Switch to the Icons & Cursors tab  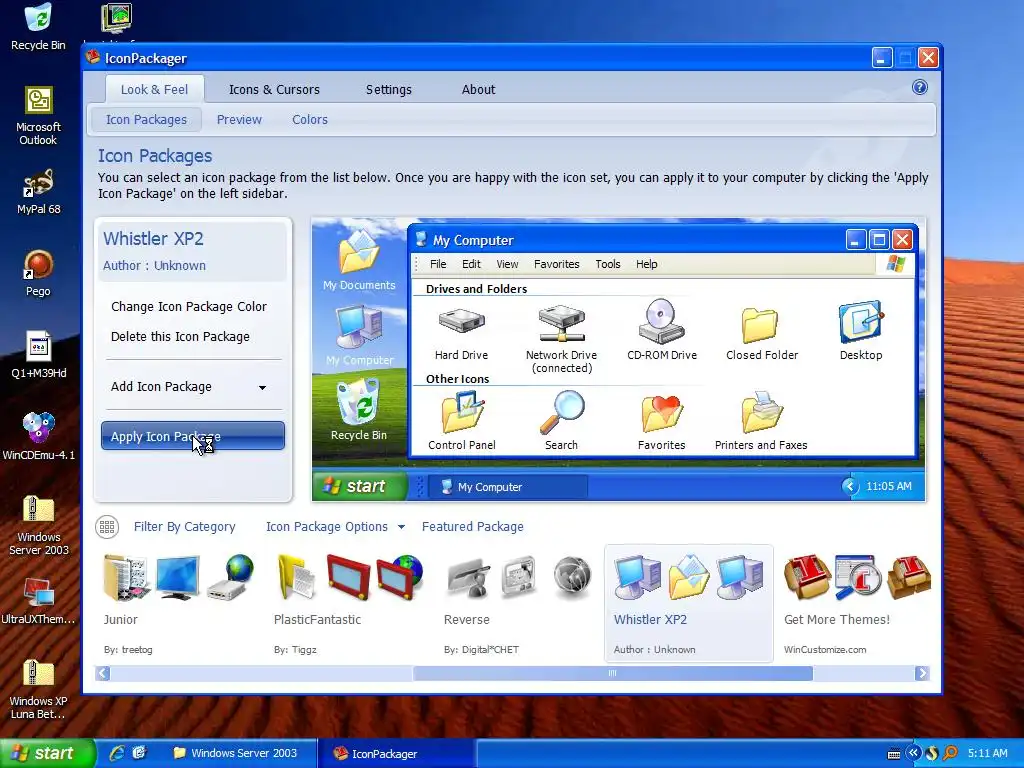(x=274, y=89)
